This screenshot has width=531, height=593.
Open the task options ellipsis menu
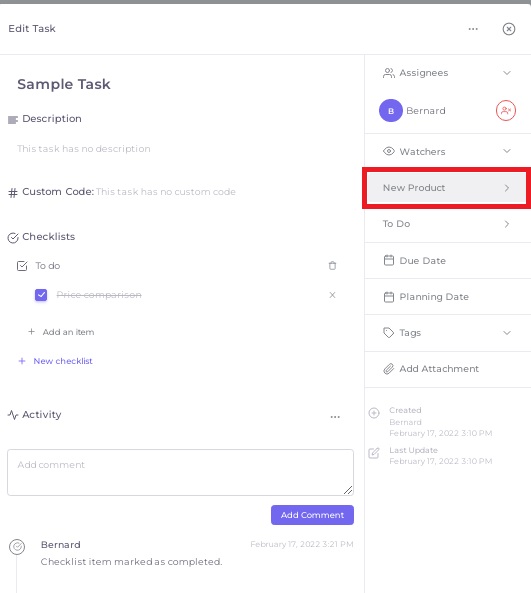(473, 29)
